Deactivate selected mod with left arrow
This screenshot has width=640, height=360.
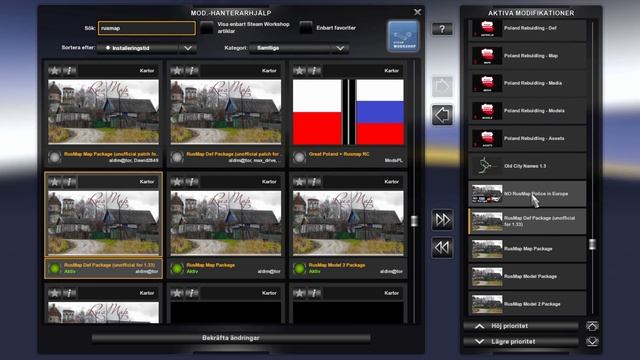(x=442, y=115)
